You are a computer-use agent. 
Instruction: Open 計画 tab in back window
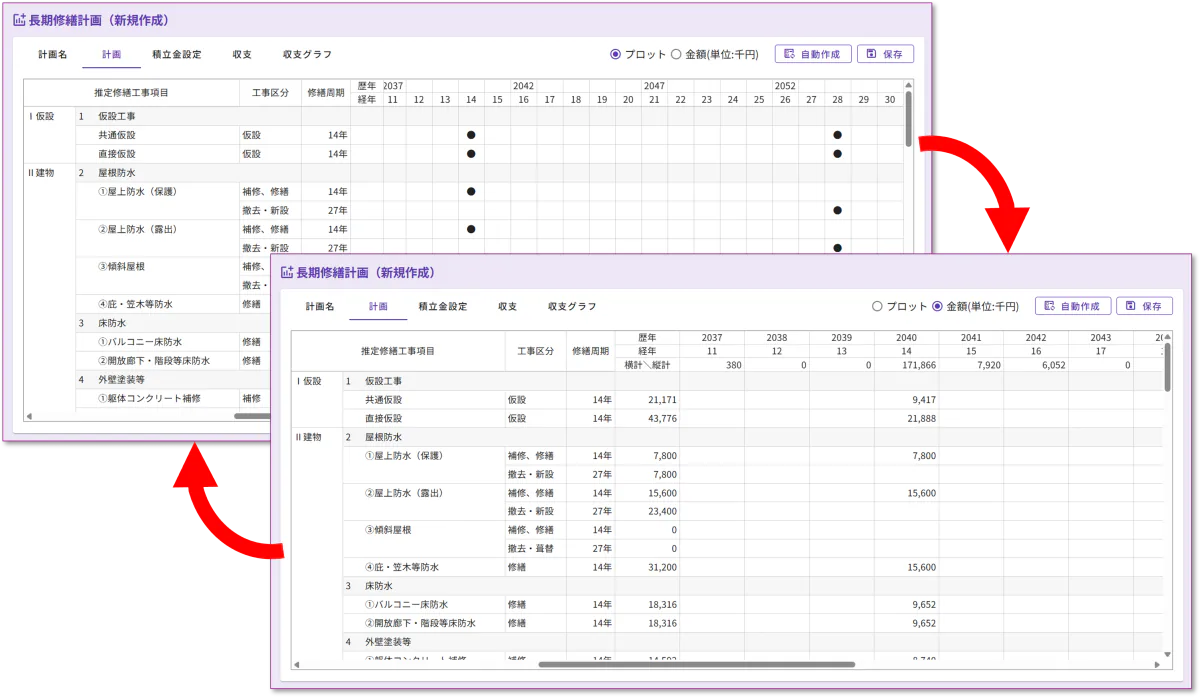(112, 54)
